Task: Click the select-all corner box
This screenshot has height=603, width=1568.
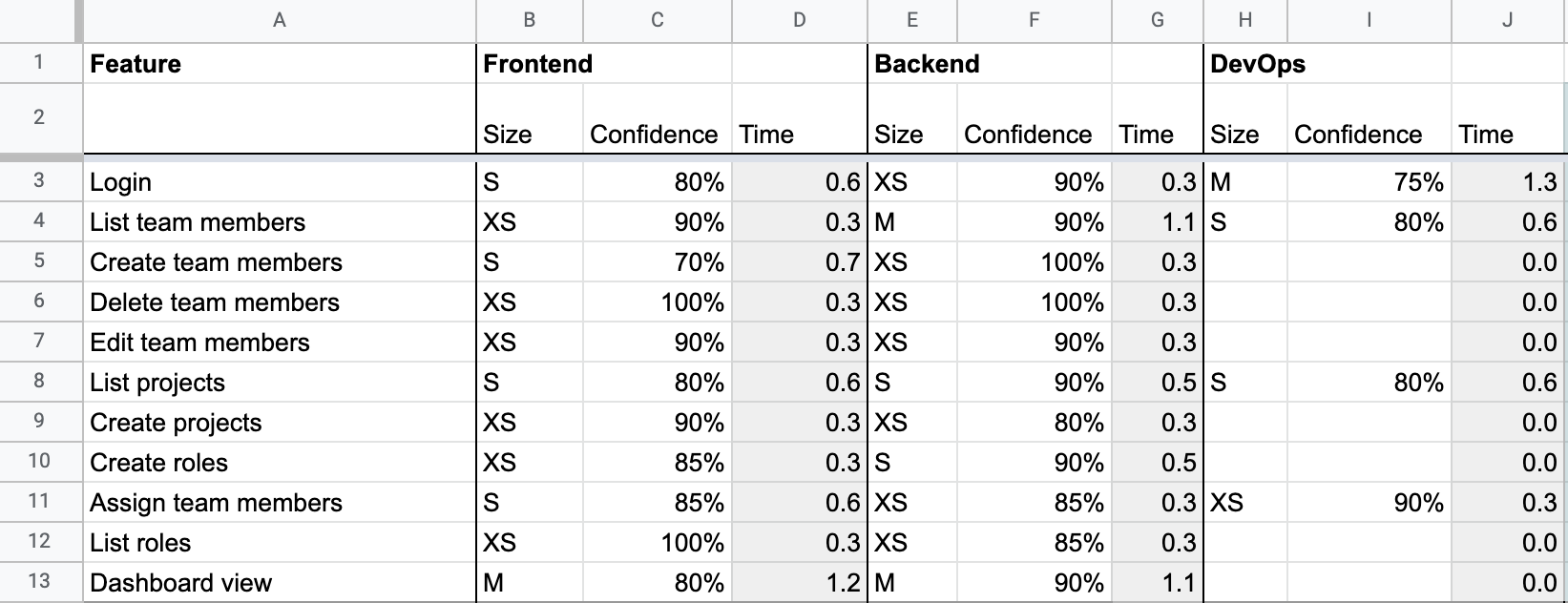Action: (38, 20)
